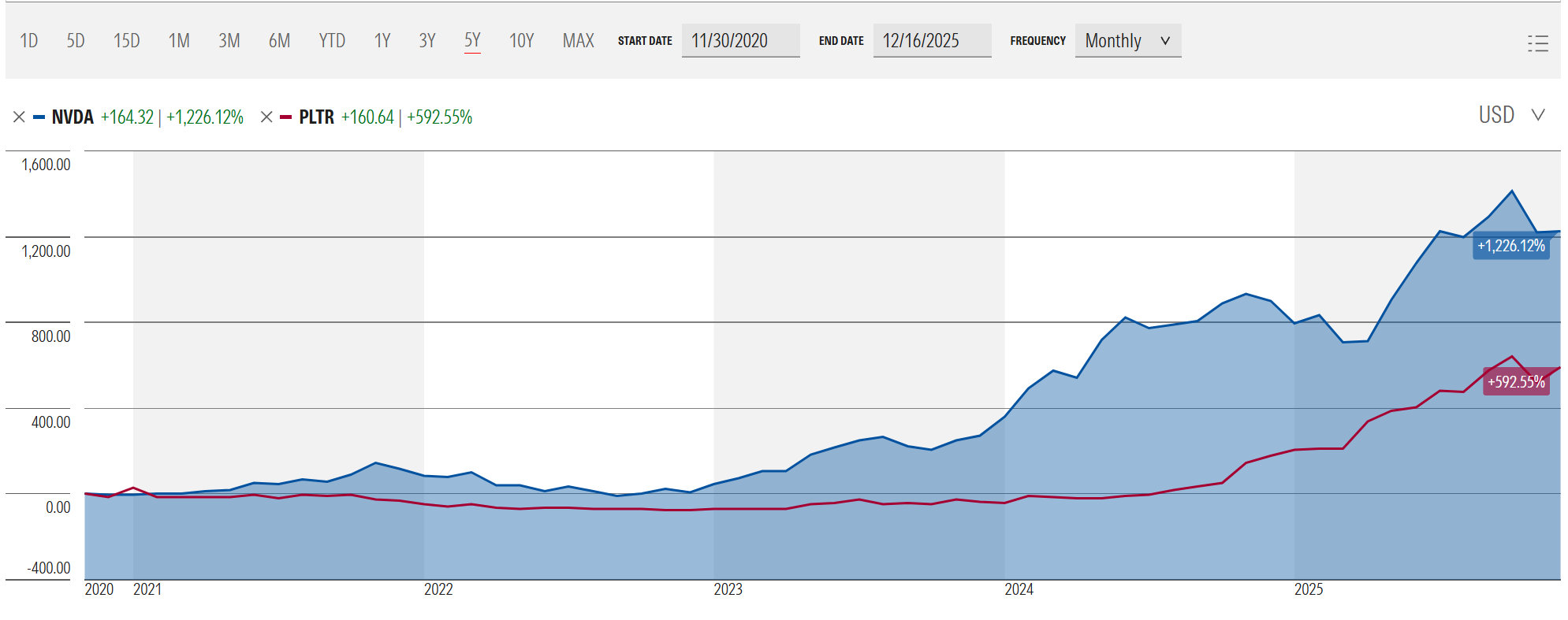Pick the 10Y time range
The image size is (1568, 620).
tap(521, 41)
